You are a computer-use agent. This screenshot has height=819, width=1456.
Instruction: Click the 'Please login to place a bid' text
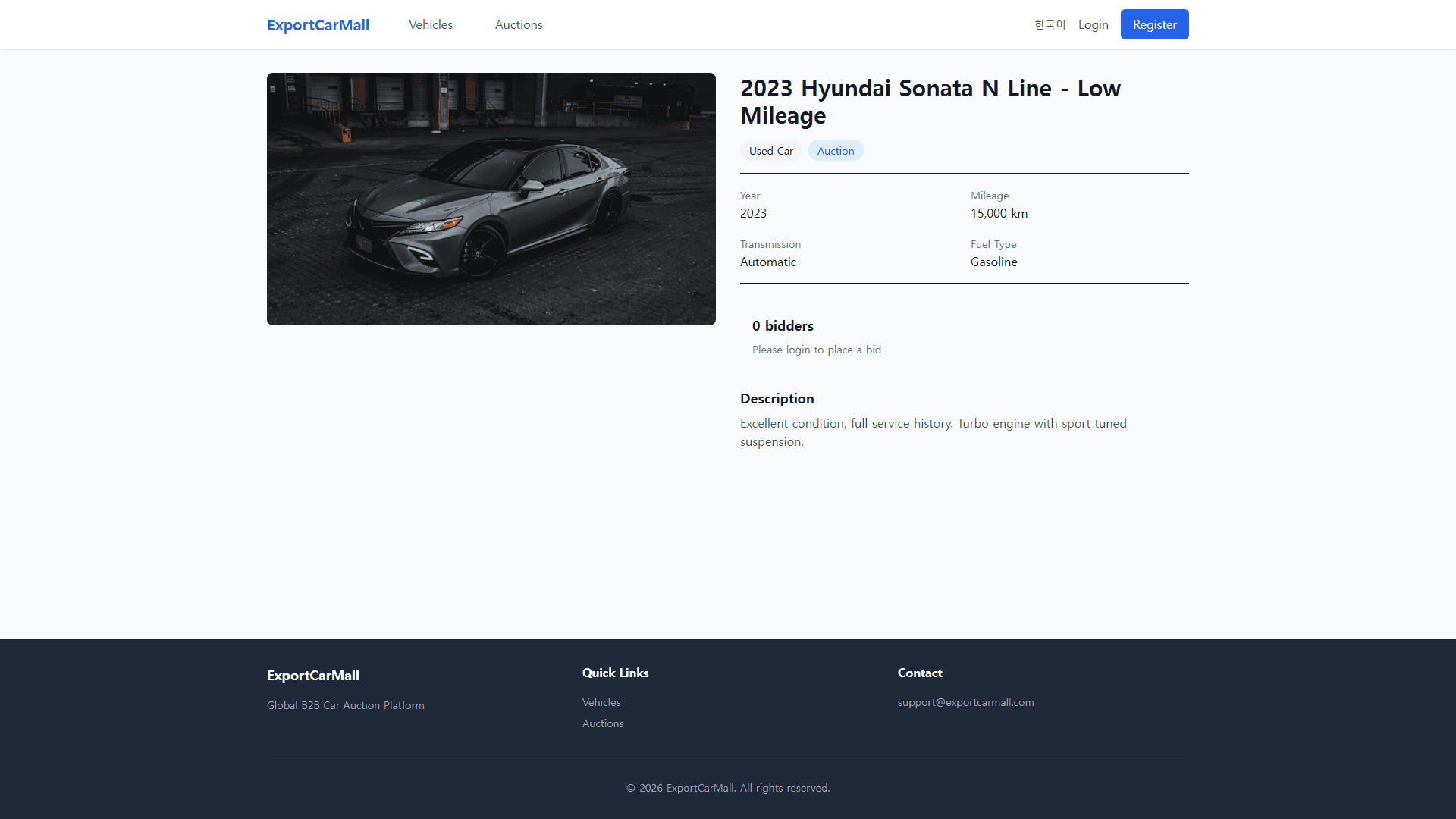816,350
